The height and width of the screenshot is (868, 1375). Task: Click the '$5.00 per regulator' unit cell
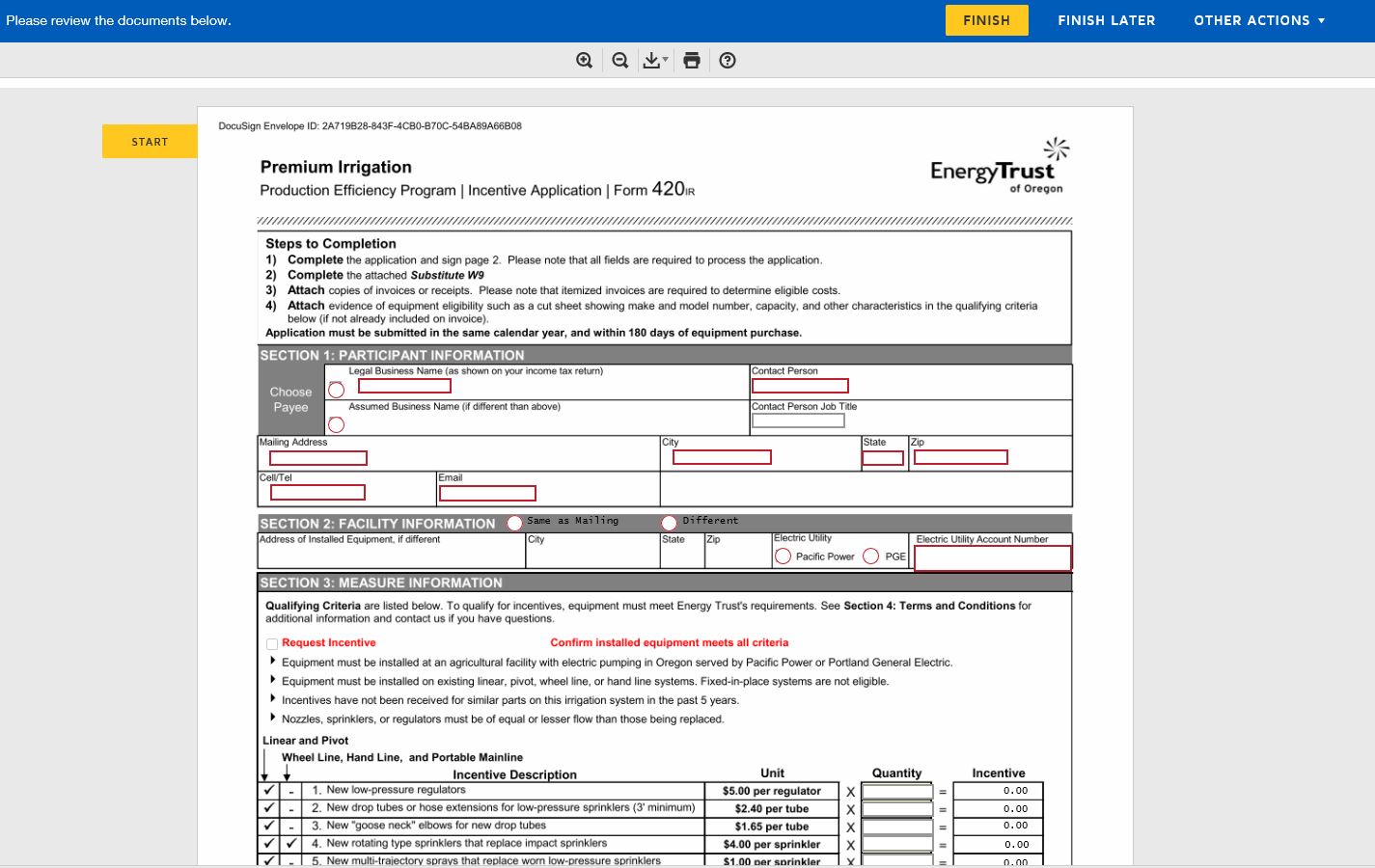772,791
